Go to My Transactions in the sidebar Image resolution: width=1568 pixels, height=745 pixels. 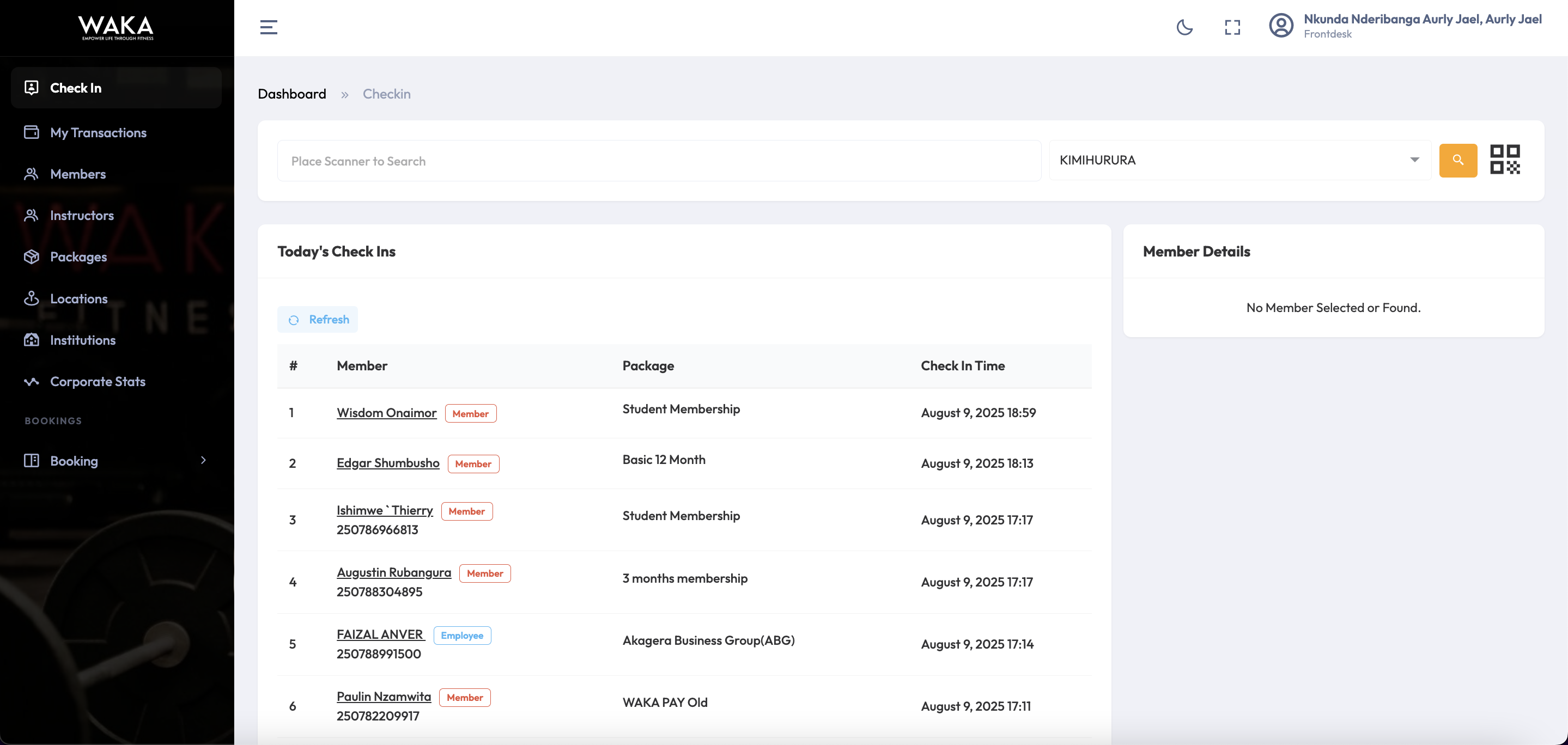click(98, 133)
